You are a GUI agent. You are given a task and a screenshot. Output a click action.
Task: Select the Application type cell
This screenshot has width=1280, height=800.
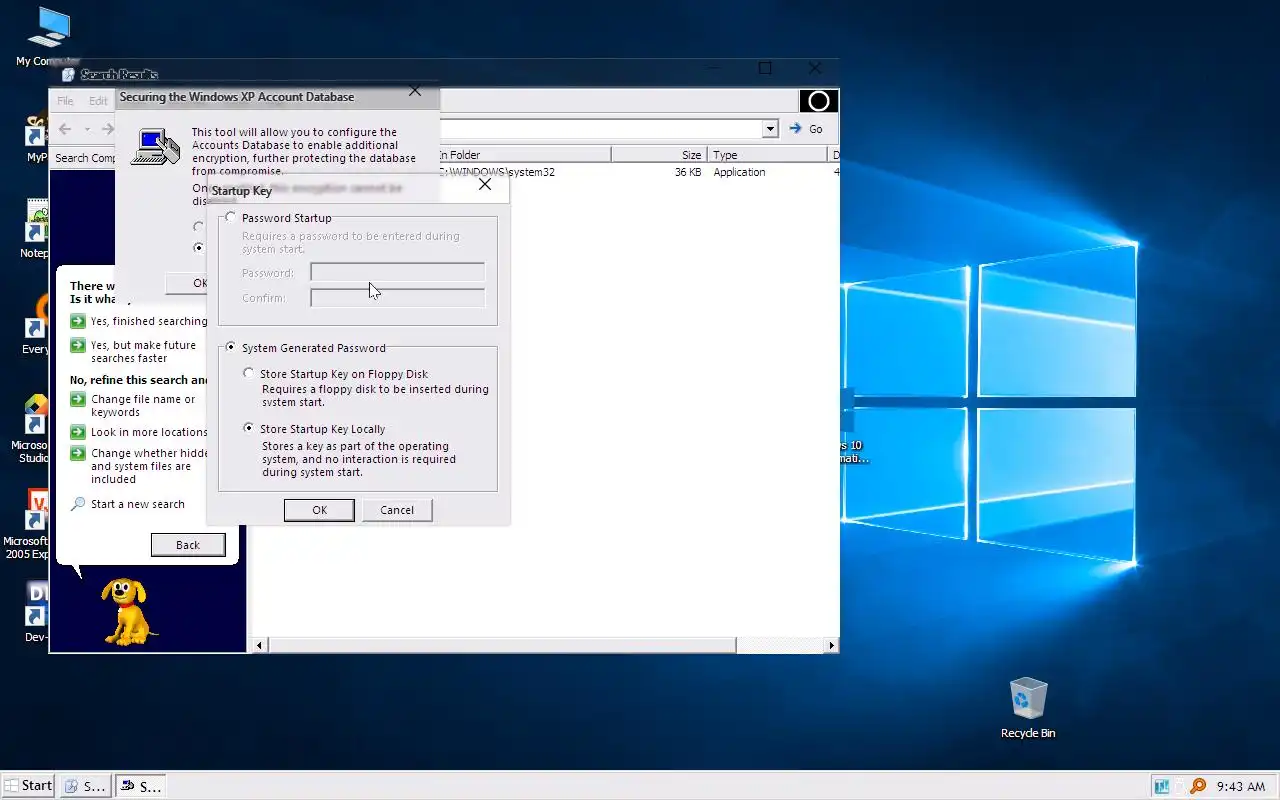point(739,172)
